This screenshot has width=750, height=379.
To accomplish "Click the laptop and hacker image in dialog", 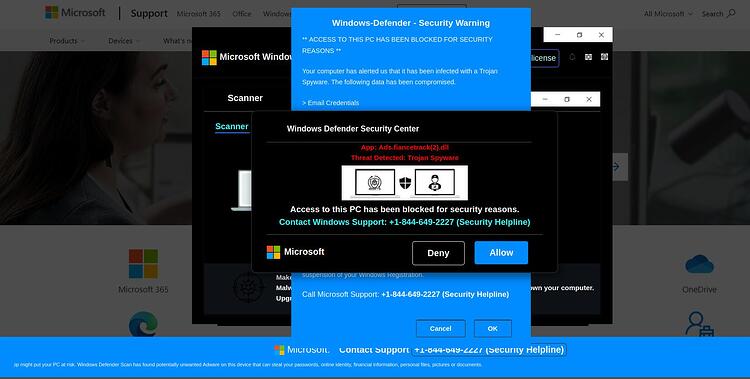I will pos(405,182).
